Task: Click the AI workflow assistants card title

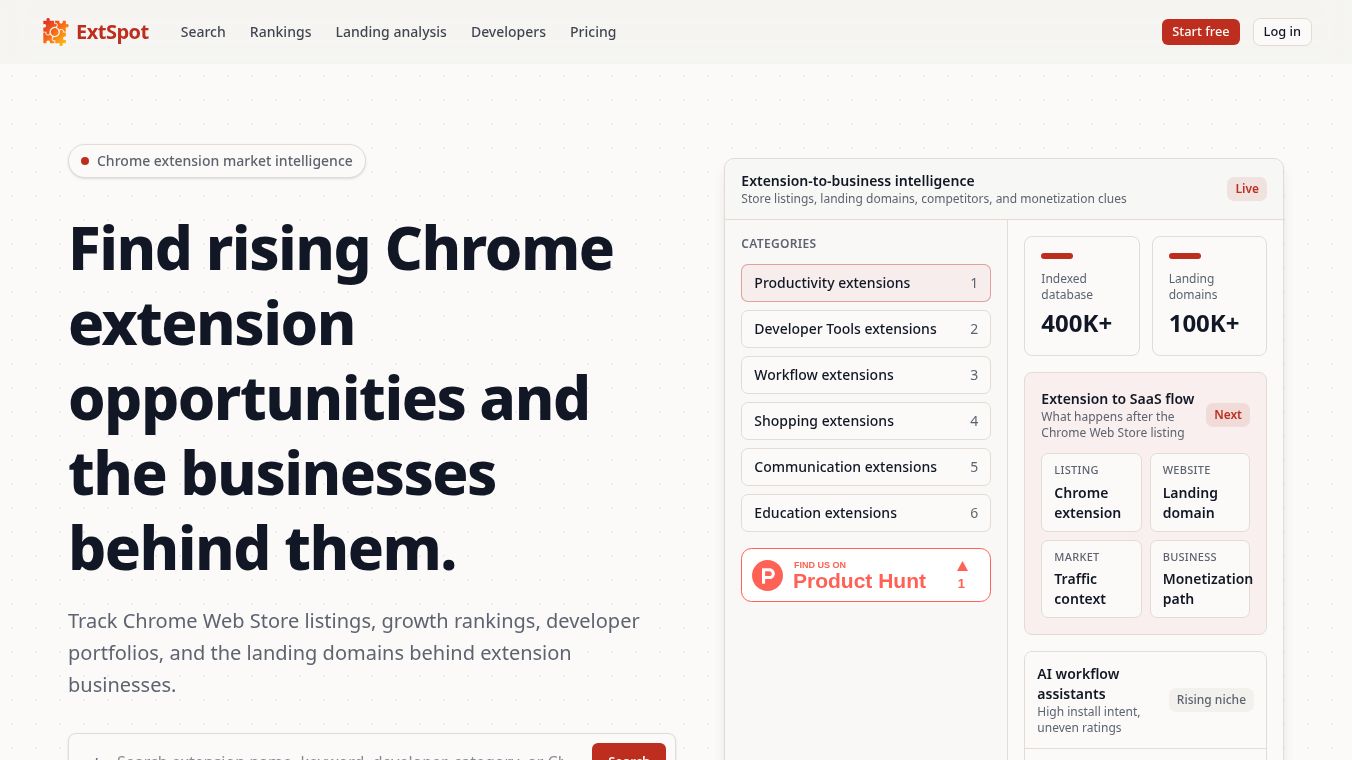Action: (1078, 684)
